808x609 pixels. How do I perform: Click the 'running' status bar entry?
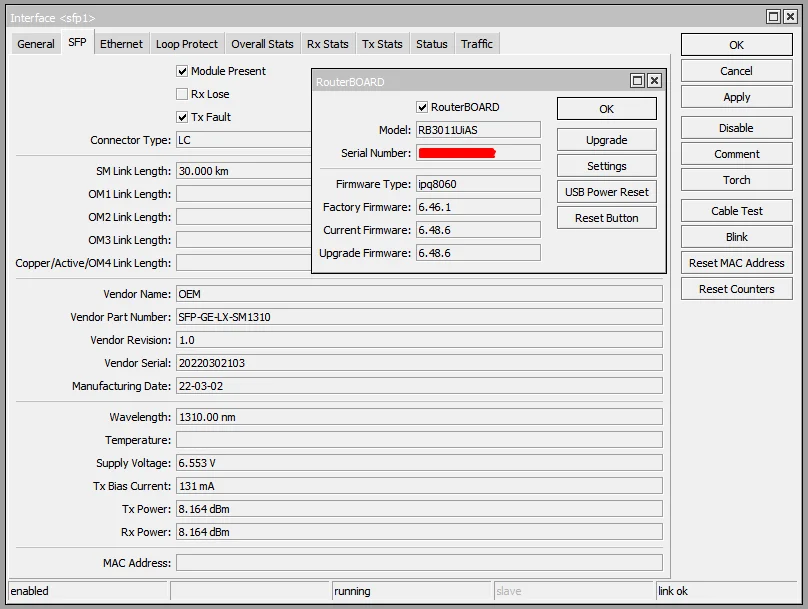[411, 591]
